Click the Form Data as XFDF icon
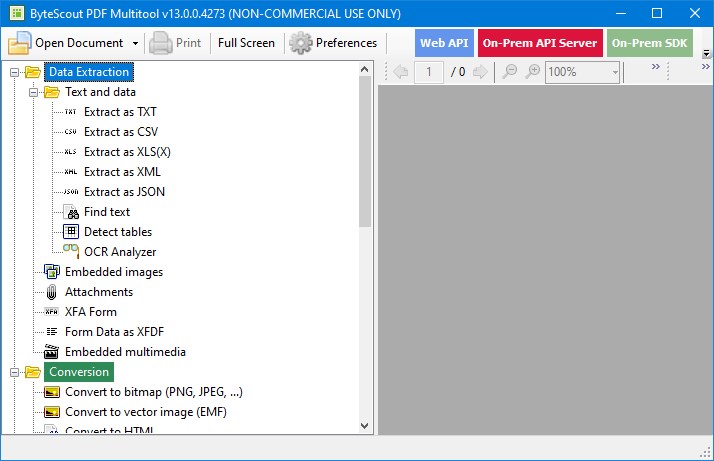The width and height of the screenshot is (714, 461). click(x=52, y=332)
